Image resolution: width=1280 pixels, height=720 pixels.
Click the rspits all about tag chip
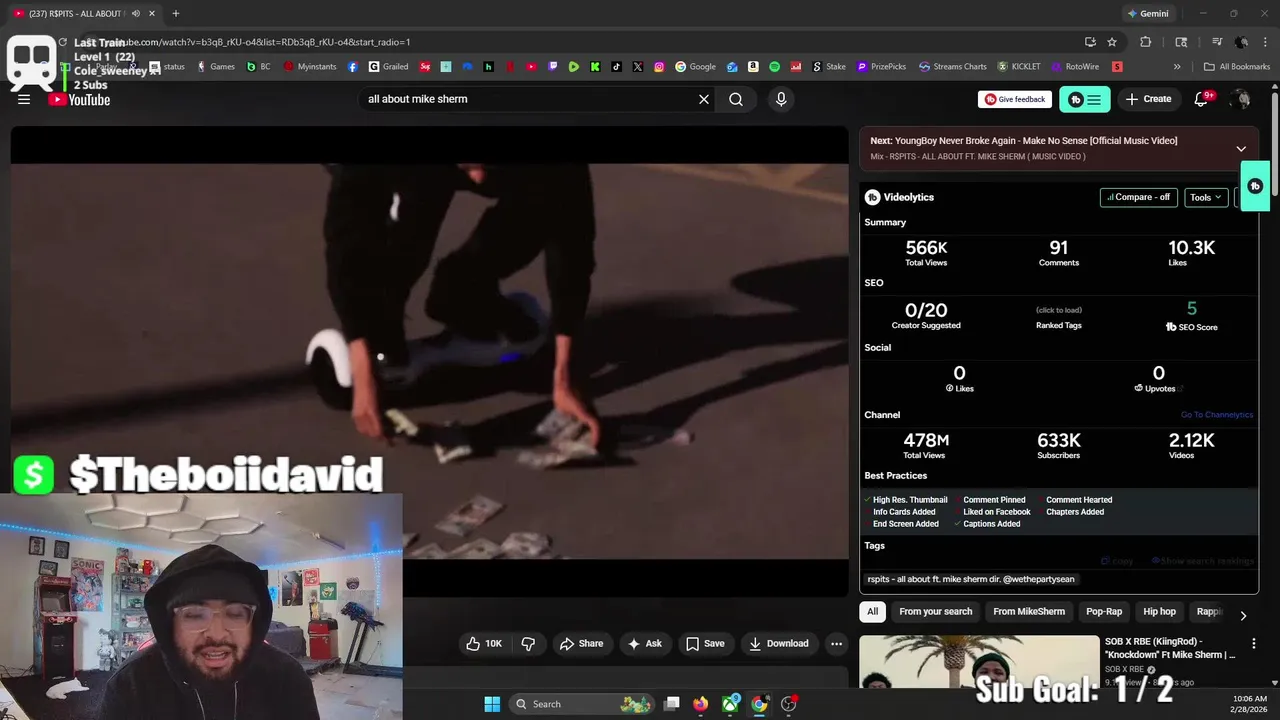pos(971,579)
